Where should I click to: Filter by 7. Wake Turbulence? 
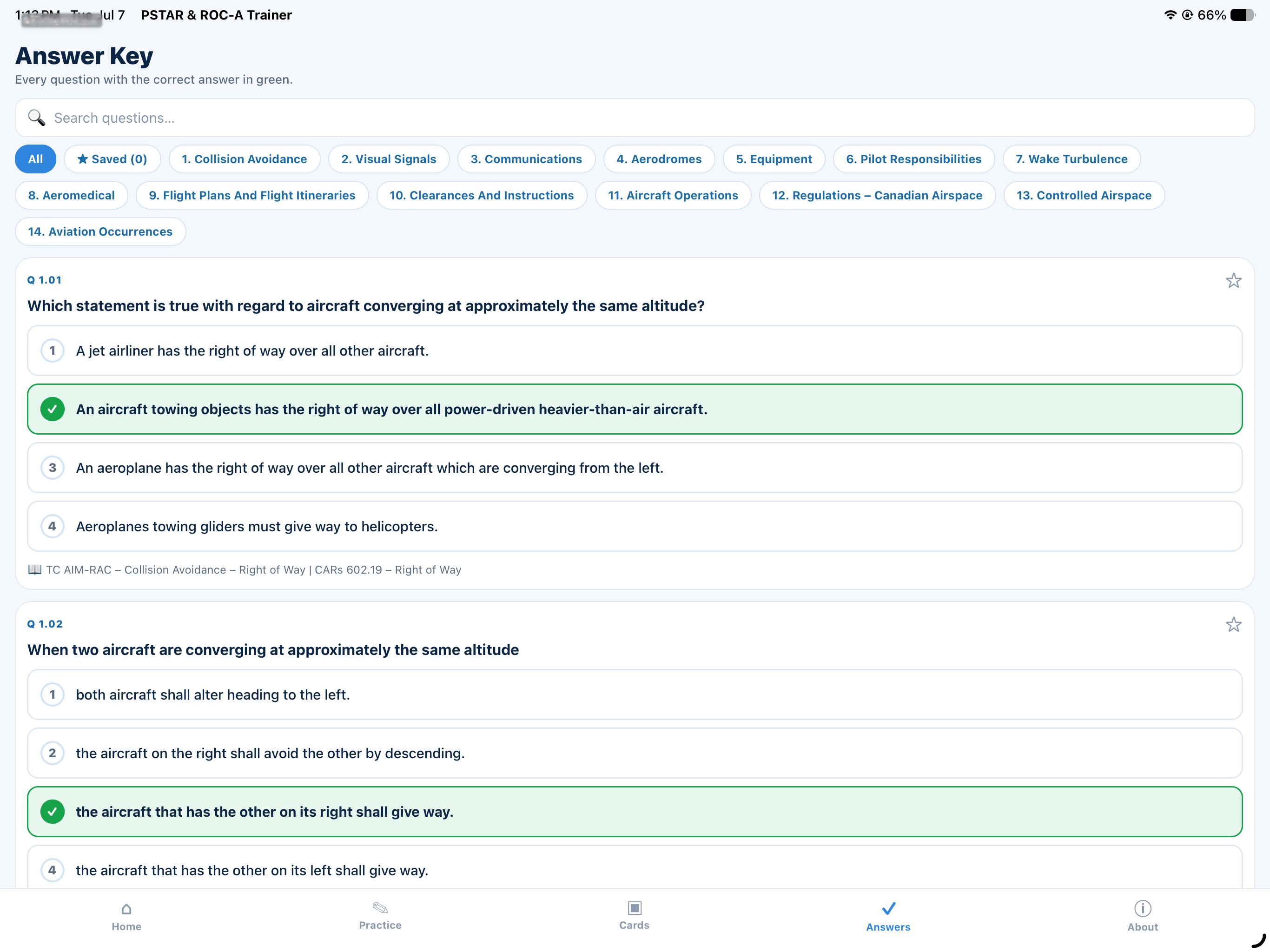coord(1072,159)
